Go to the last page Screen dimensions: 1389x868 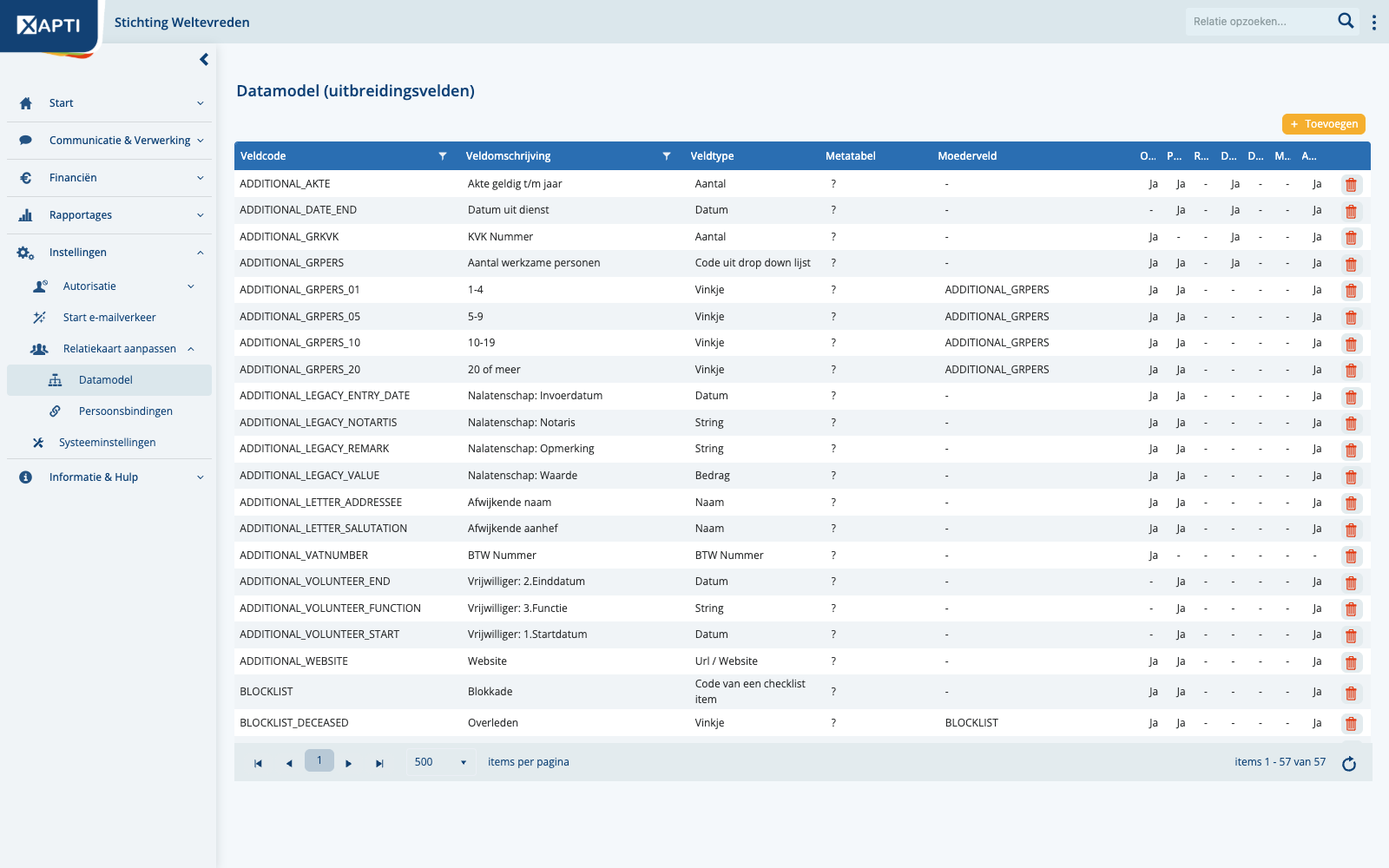379,764
